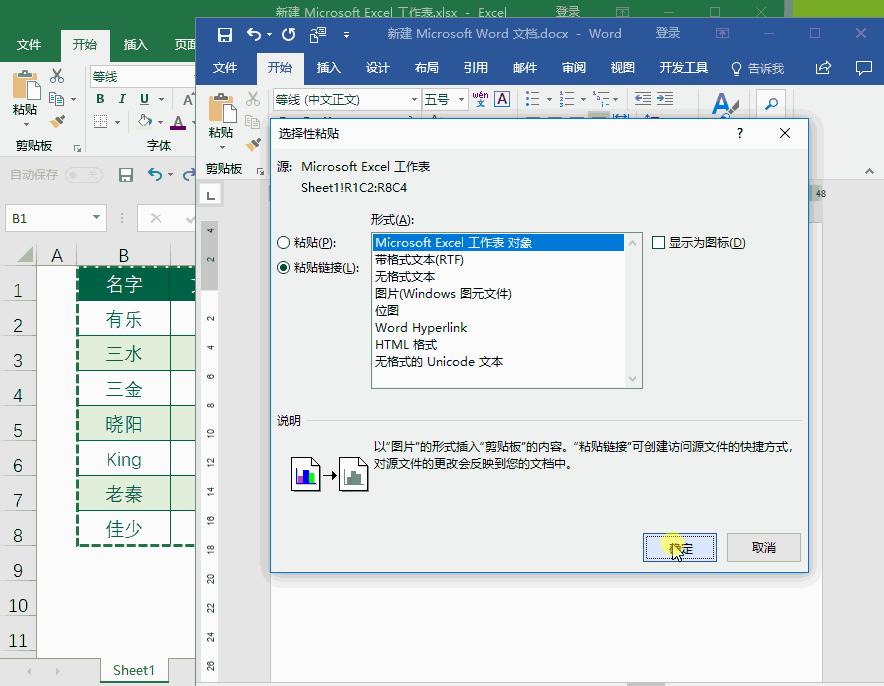Screen dimensions: 884x686
Task: Click the Find magnifier icon in Word
Action: (x=771, y=104)
